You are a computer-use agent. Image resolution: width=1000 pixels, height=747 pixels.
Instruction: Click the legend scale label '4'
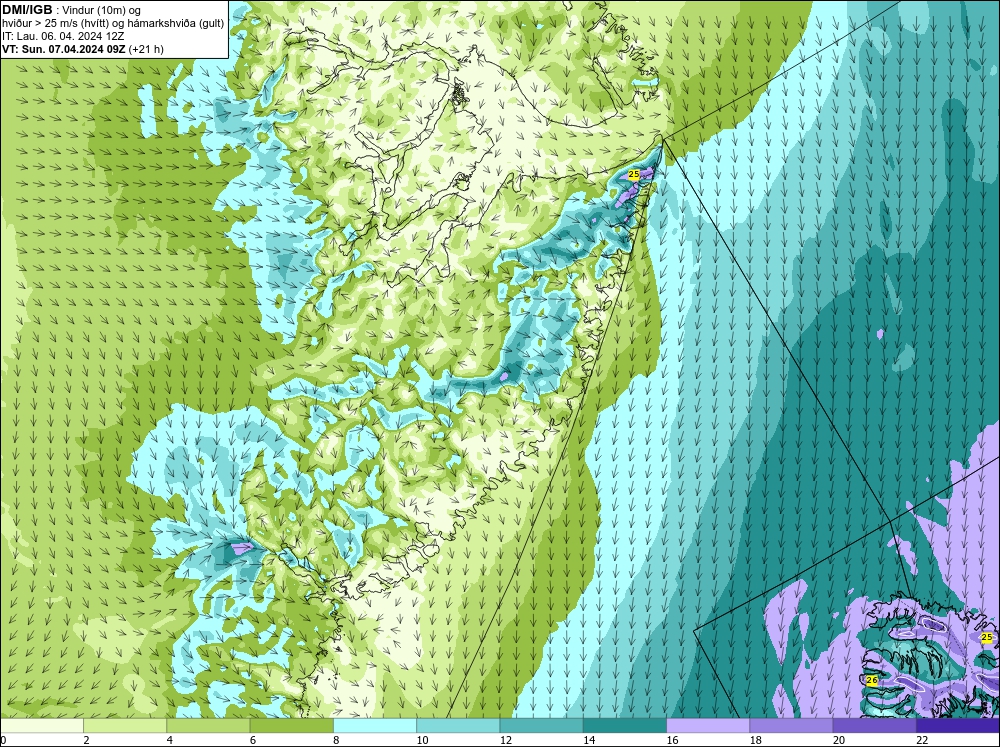pos(170,740)
